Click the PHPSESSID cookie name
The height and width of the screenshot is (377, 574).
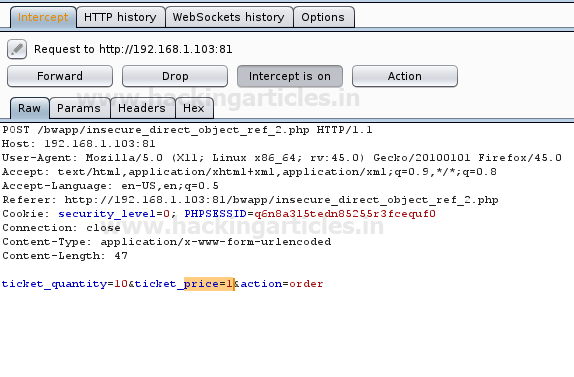216,214
